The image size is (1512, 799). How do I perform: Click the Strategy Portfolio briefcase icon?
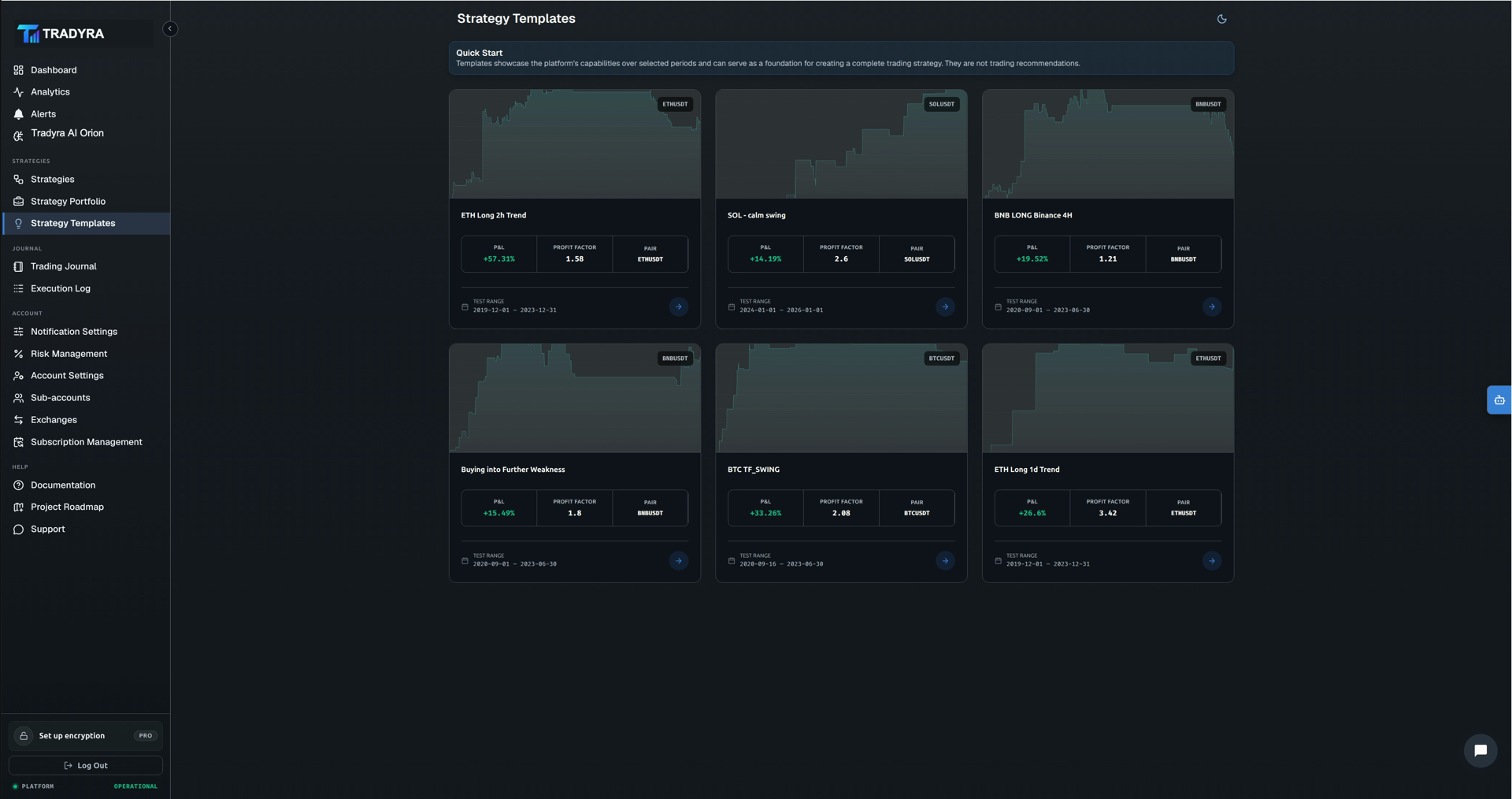point(18,202)
